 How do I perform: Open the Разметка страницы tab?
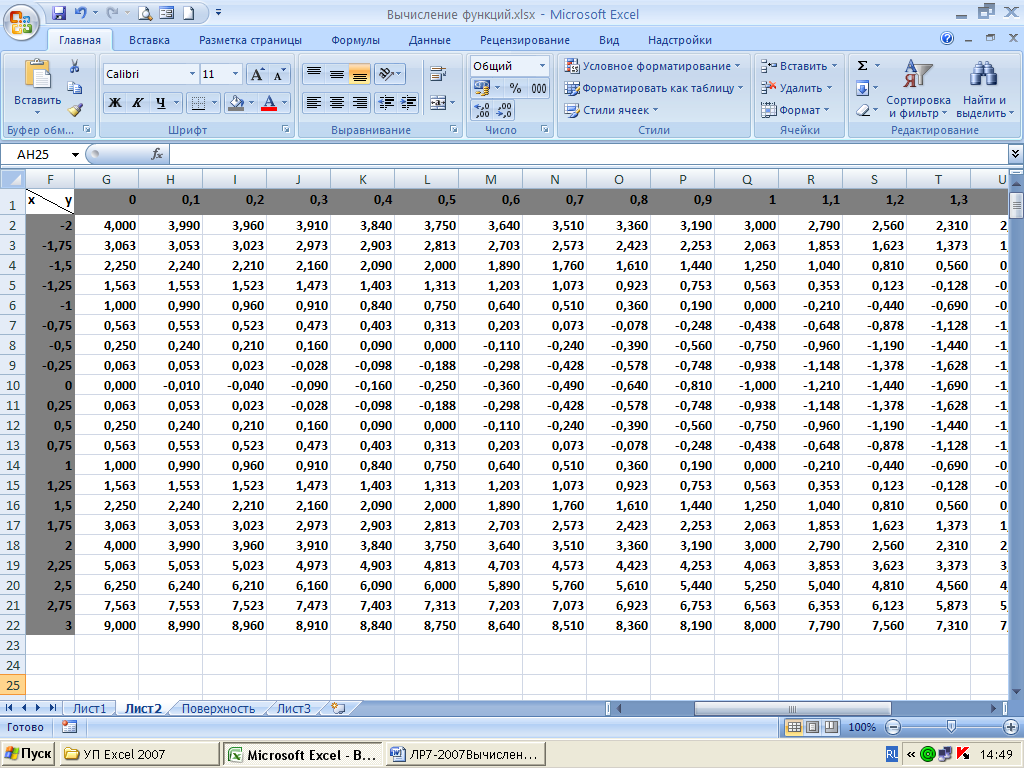pyautogui.click(x=250, y=40)
